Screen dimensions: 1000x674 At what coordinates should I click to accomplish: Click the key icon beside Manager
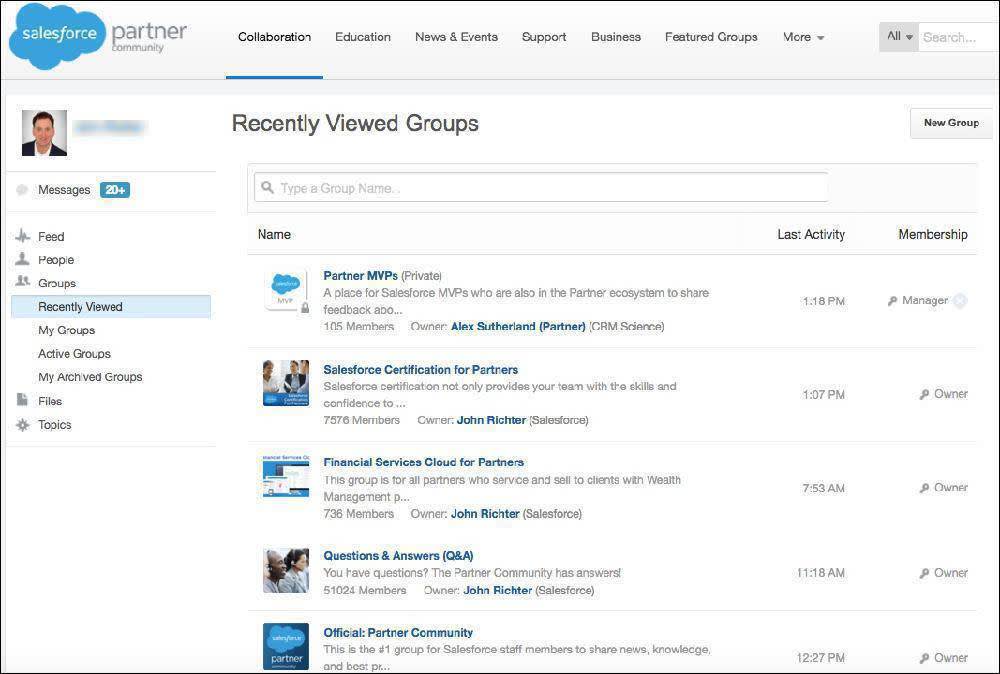point(892,300)
